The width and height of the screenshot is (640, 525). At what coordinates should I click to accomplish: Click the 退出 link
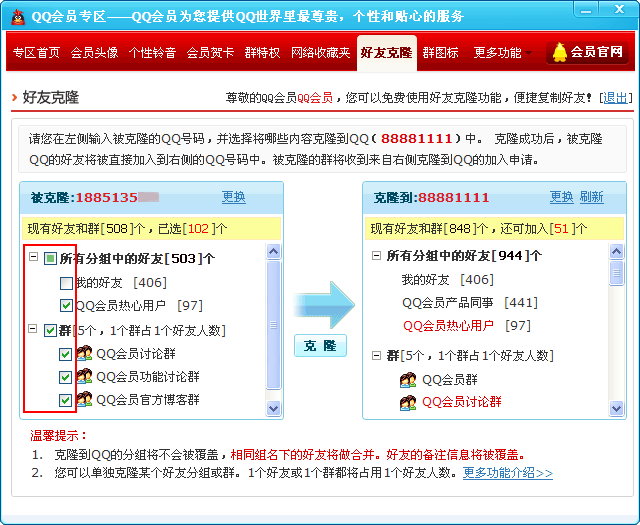click(615, 98)
